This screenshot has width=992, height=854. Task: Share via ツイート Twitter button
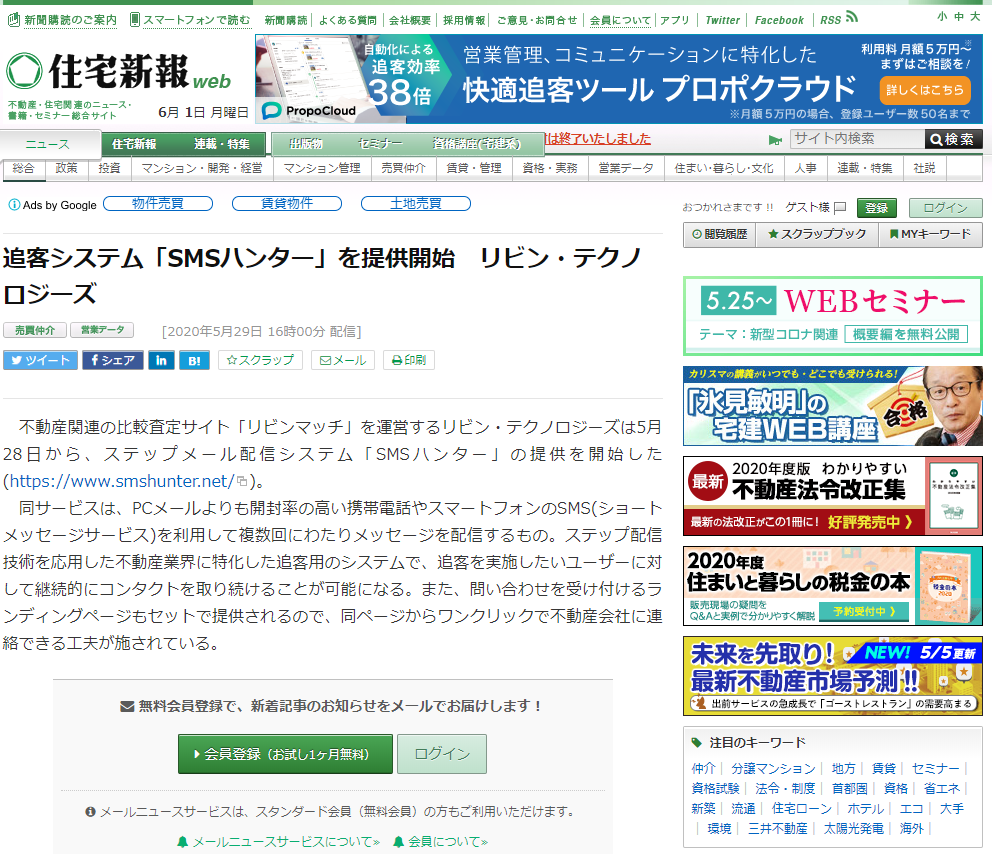[x=40, y=360]
